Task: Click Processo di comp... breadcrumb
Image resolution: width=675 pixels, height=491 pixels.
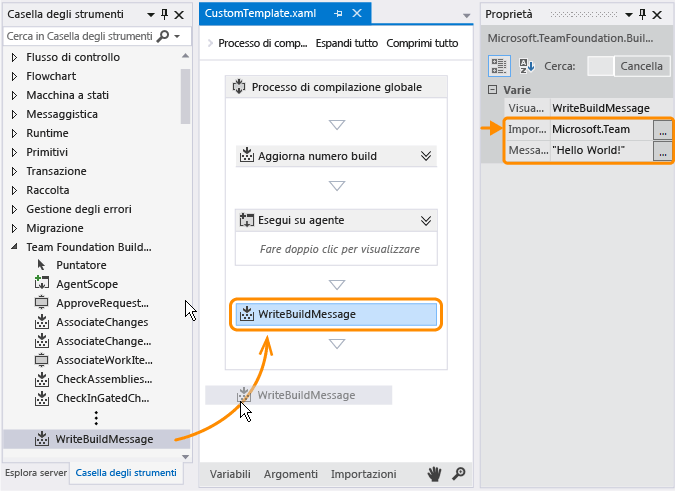Action: coord(263,43)
